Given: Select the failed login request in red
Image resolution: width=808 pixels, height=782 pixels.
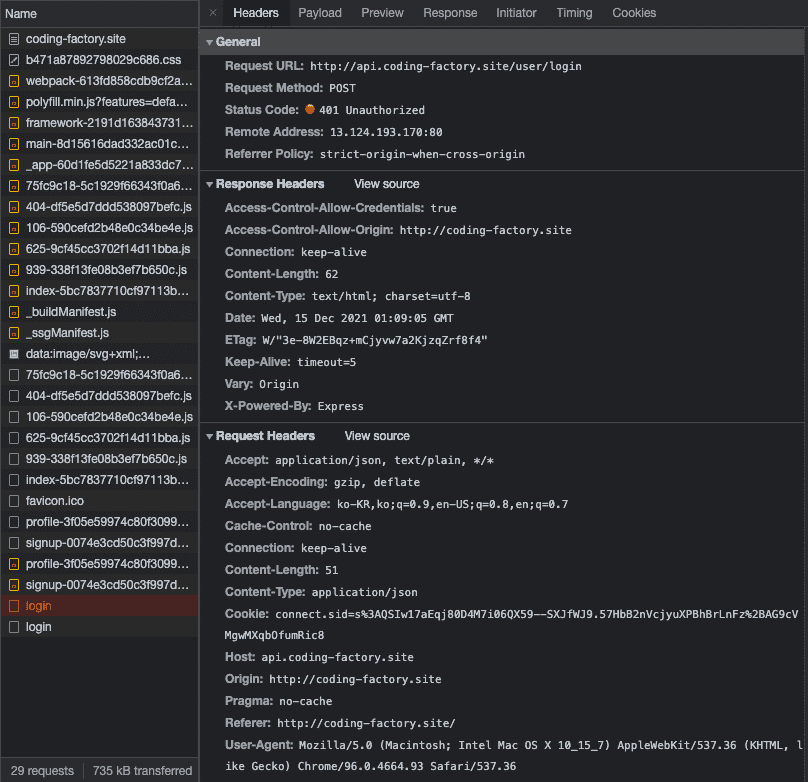Looking at the screenshot, I should [x=99, y=606].
